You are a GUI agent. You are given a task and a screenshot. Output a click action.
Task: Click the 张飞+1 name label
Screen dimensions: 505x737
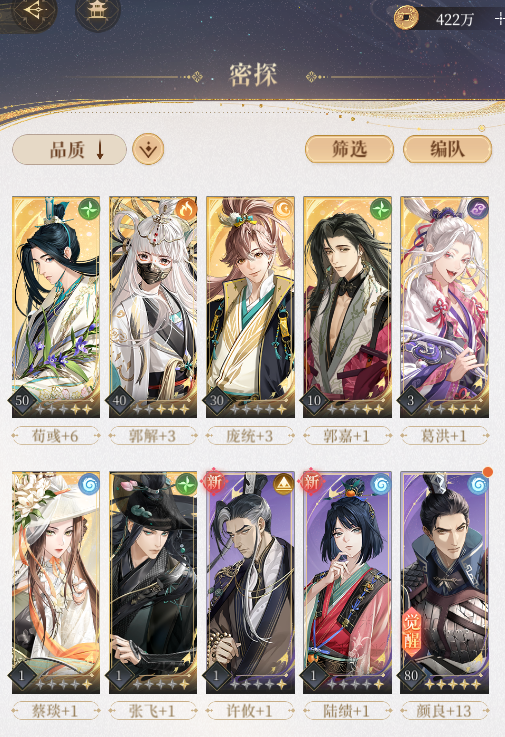pyautogui.click(x=152, y=711)
